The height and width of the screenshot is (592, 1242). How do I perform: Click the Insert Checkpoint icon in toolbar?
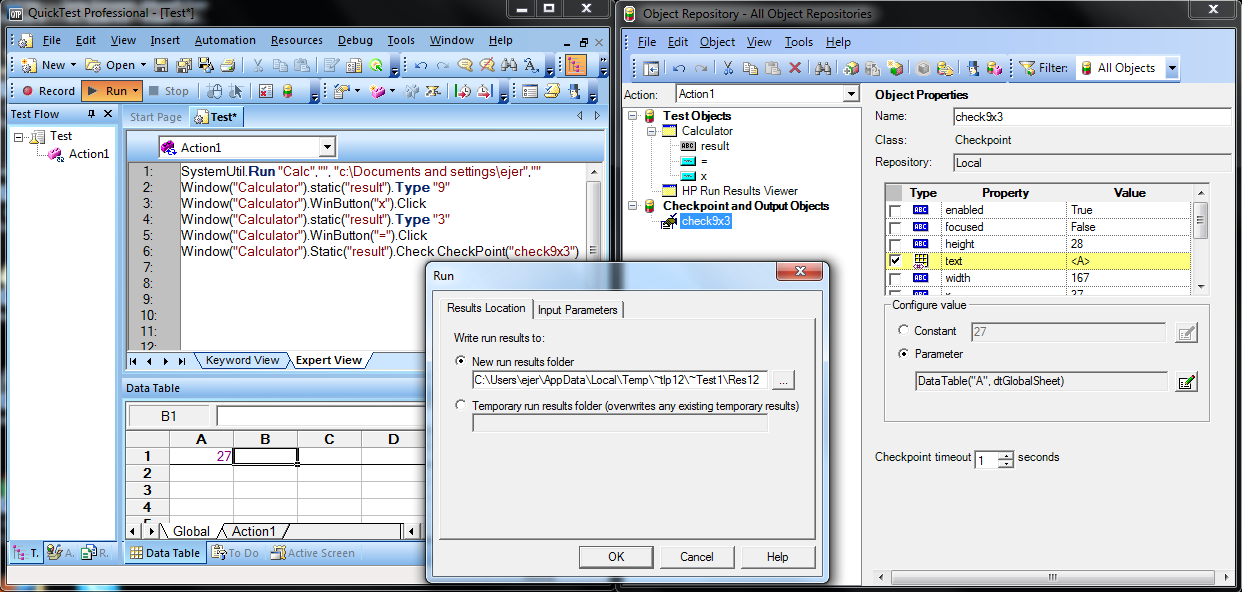pos(342,91)
